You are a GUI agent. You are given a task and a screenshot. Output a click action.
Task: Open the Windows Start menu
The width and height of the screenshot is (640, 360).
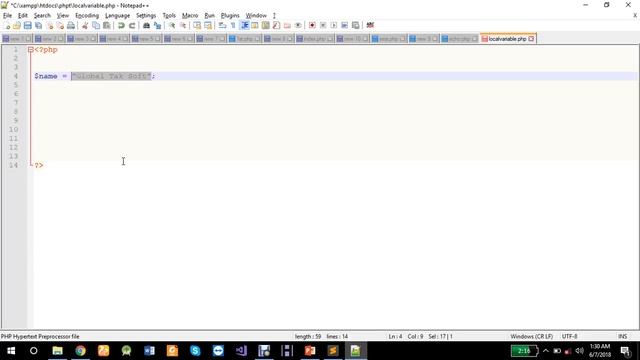(x=11, y=351)
